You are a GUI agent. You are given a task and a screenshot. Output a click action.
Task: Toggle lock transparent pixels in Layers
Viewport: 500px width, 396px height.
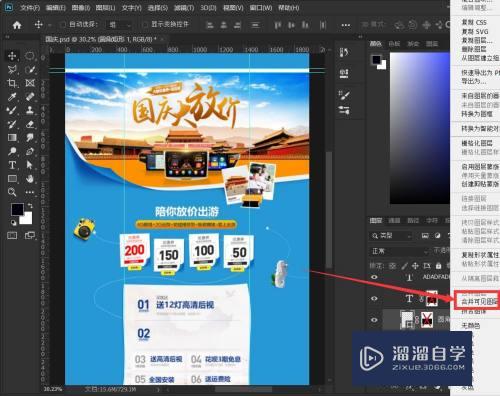click(393, 266)
